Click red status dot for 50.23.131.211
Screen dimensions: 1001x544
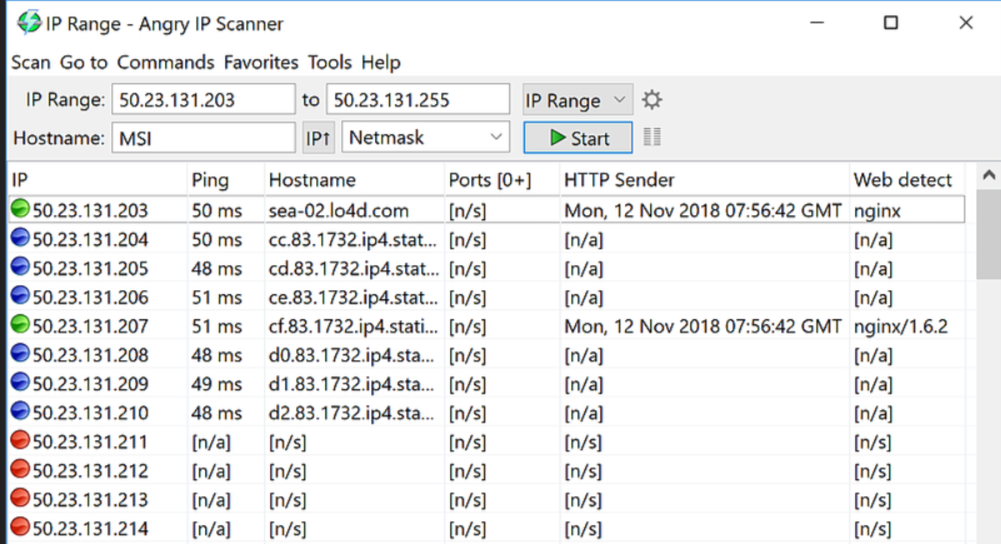[20, 440]
